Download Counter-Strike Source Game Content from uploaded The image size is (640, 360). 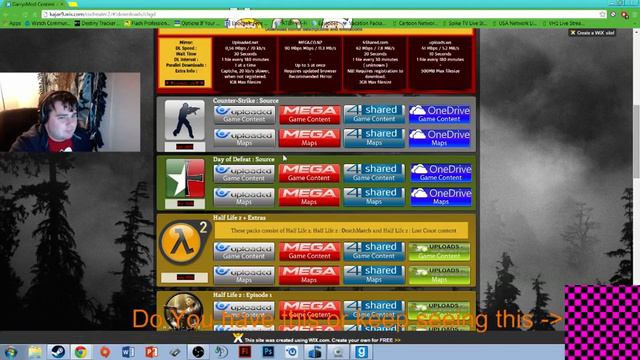244,115
